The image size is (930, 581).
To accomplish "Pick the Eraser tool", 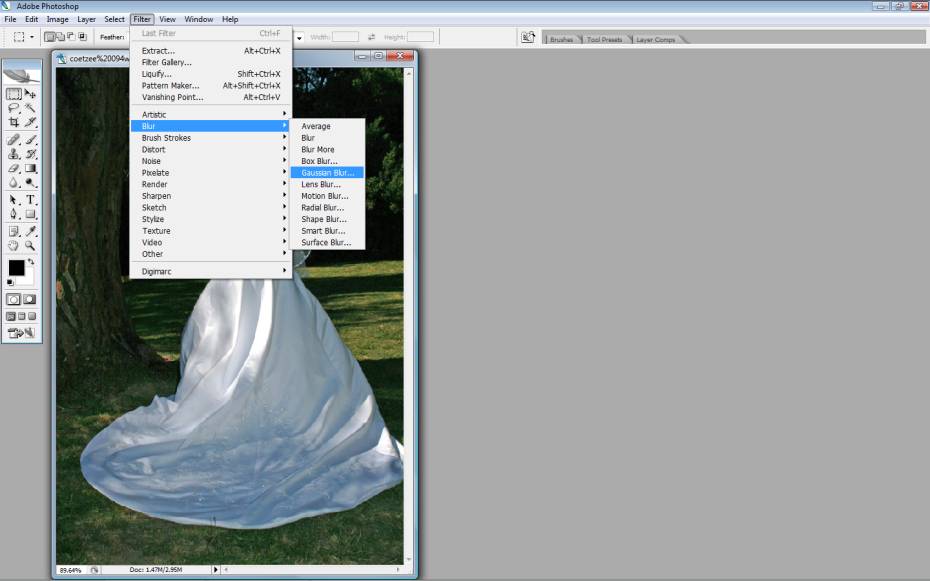I will [x=14, y=168].
